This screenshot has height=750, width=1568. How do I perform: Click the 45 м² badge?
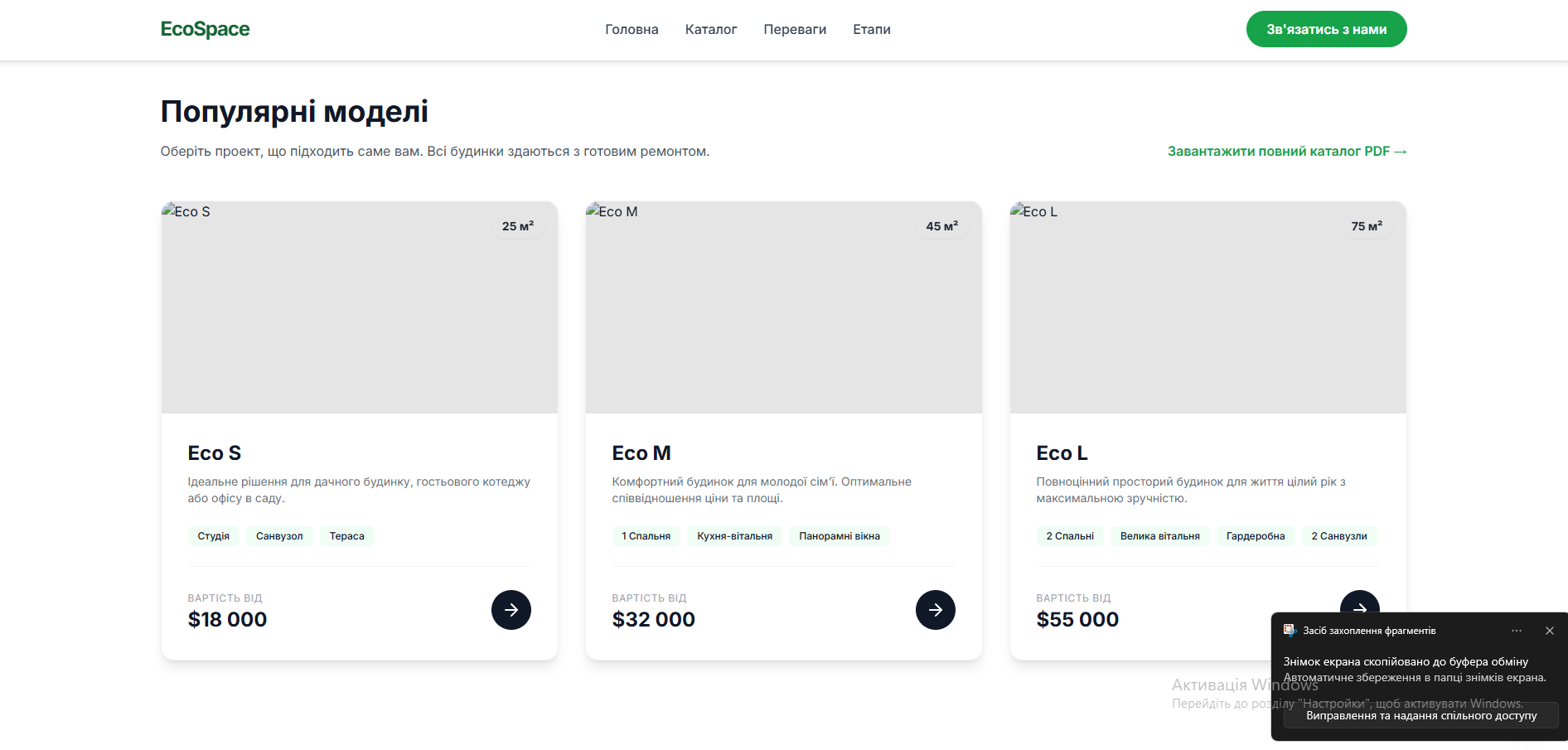[942, 226]
